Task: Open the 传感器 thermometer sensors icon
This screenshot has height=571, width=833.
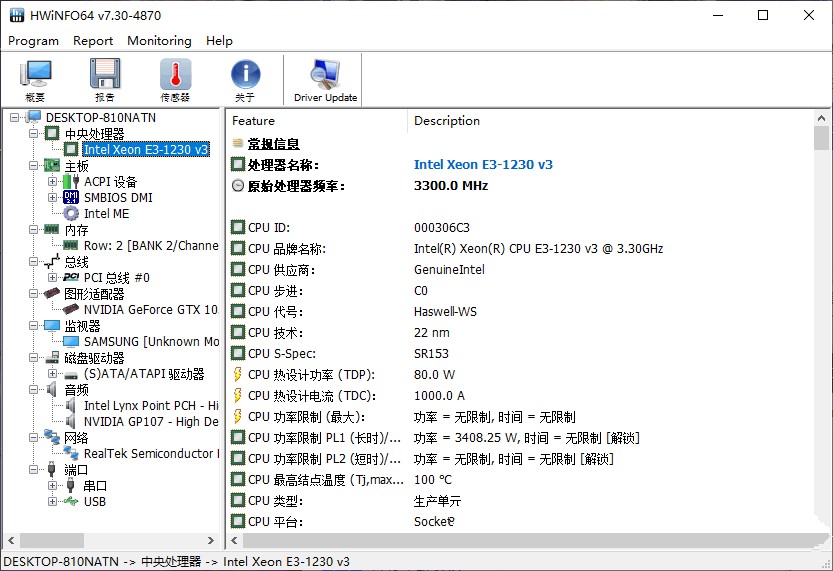Action: 175,80
